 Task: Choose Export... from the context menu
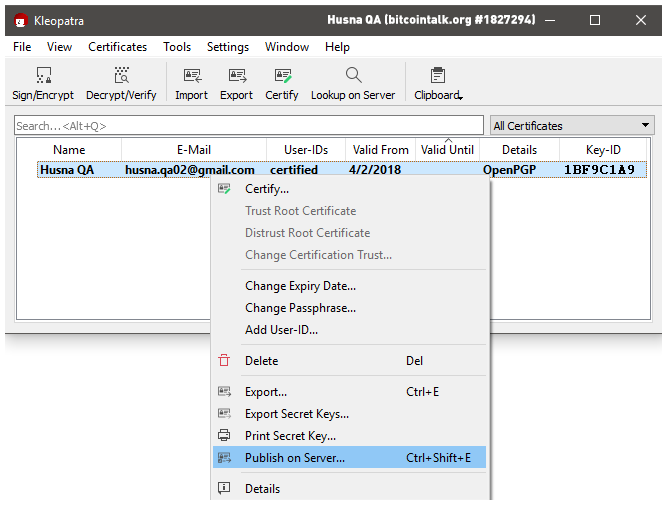pyautogui.click(x=349, y=392)
